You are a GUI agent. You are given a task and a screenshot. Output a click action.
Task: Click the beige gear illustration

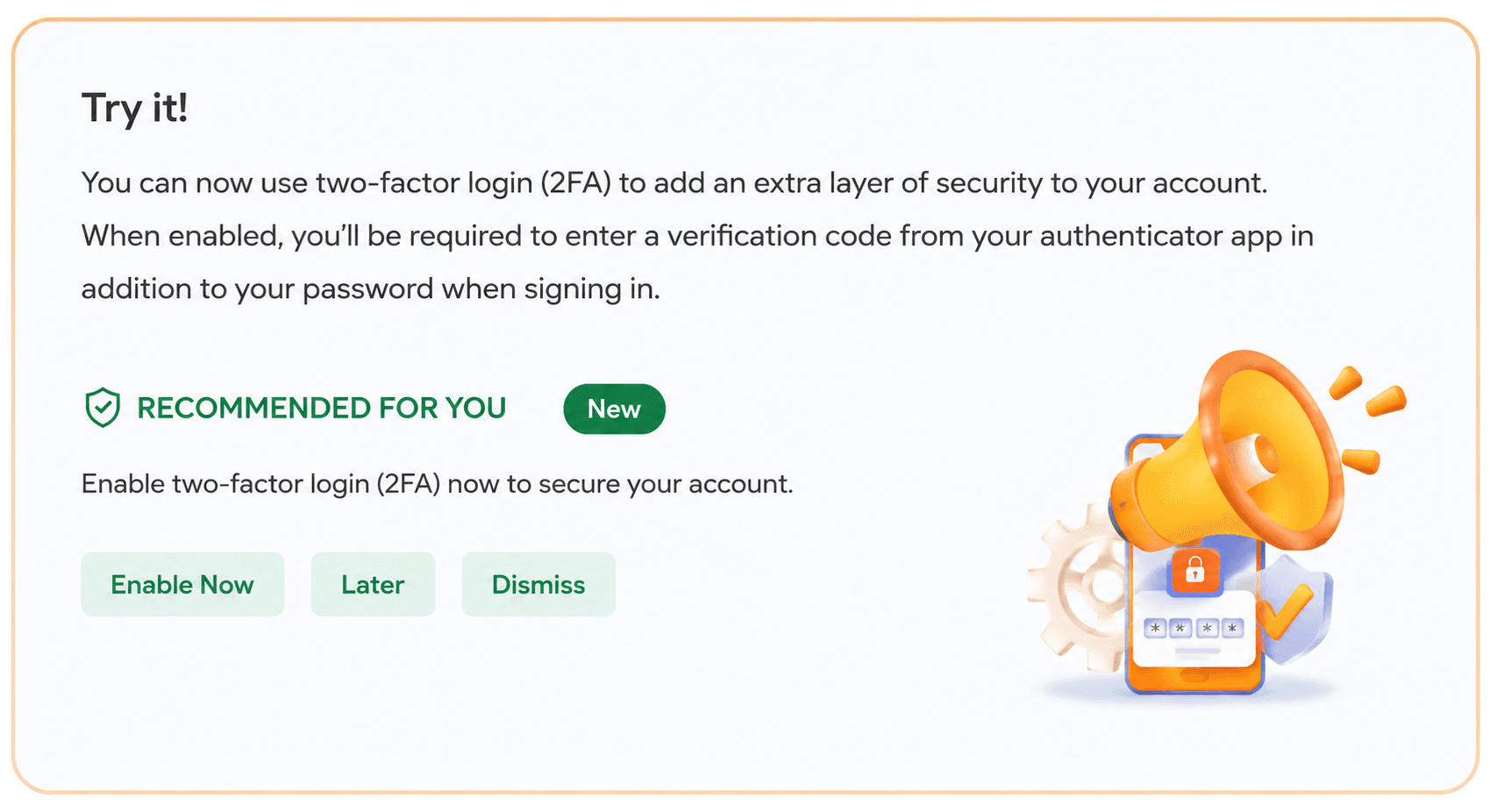pos(1079,586)
